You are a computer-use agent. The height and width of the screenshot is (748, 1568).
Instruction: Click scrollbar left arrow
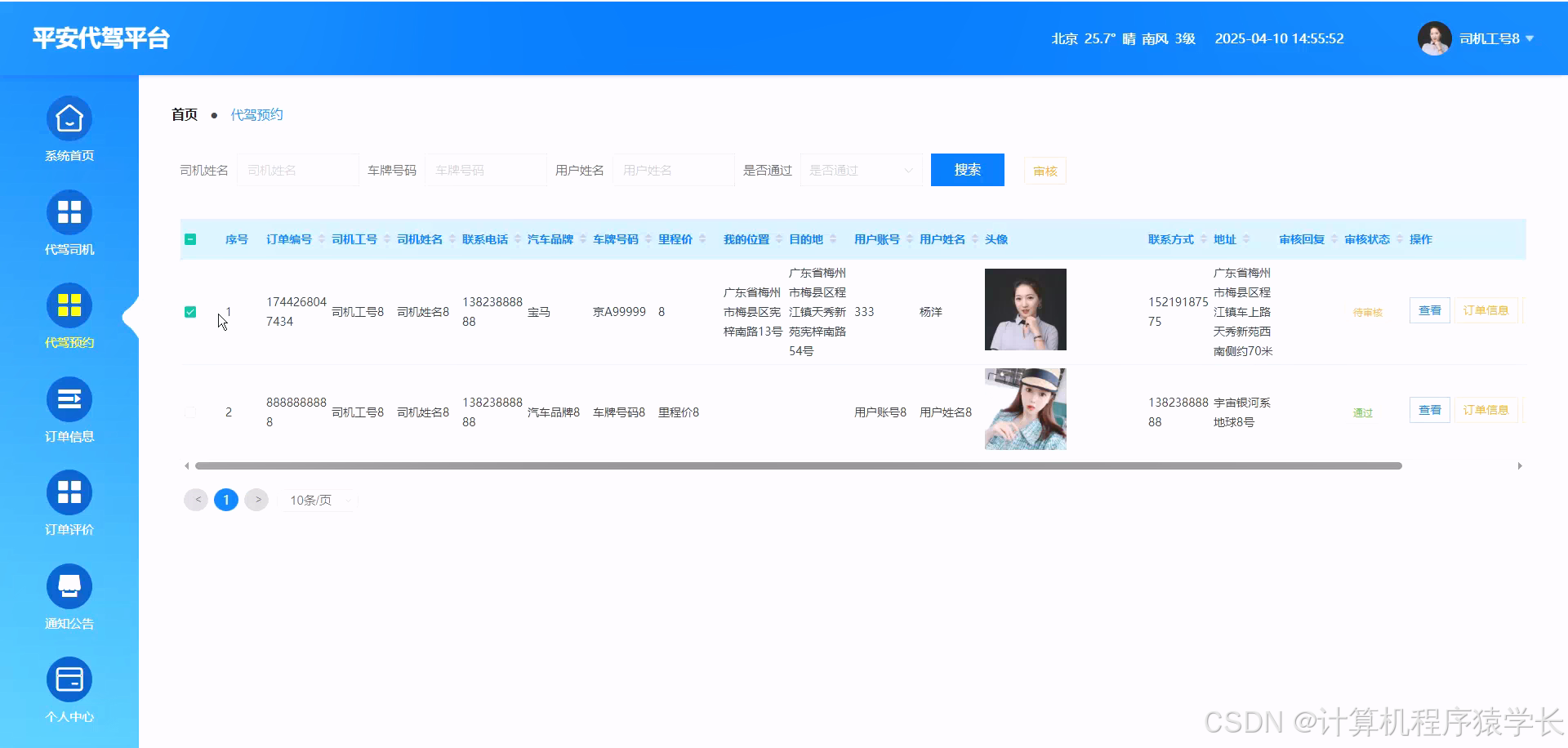click(x=187, y=466)
